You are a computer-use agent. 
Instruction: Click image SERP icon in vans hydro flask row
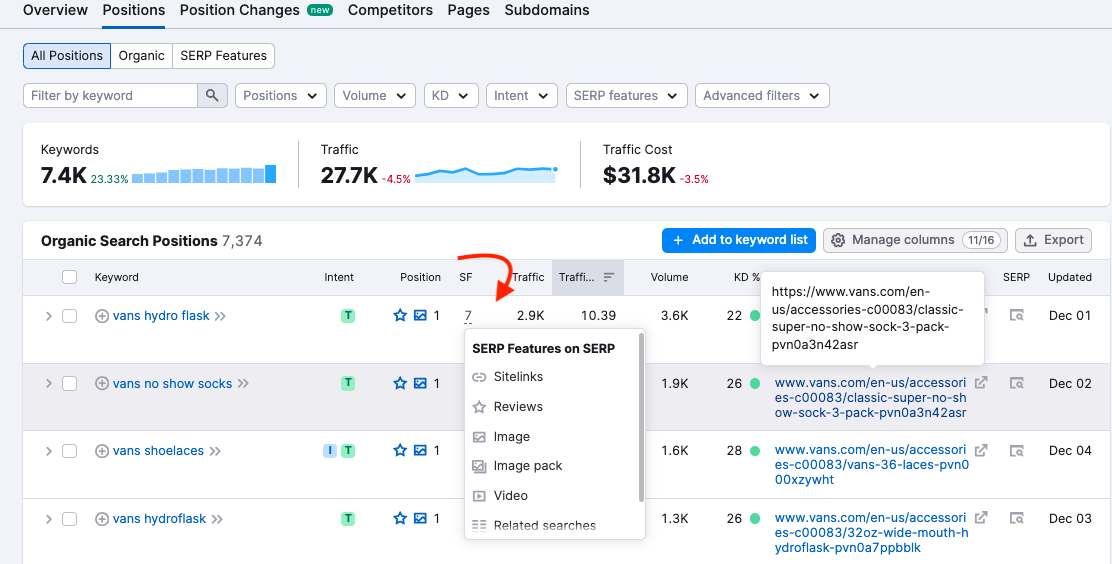420,315
